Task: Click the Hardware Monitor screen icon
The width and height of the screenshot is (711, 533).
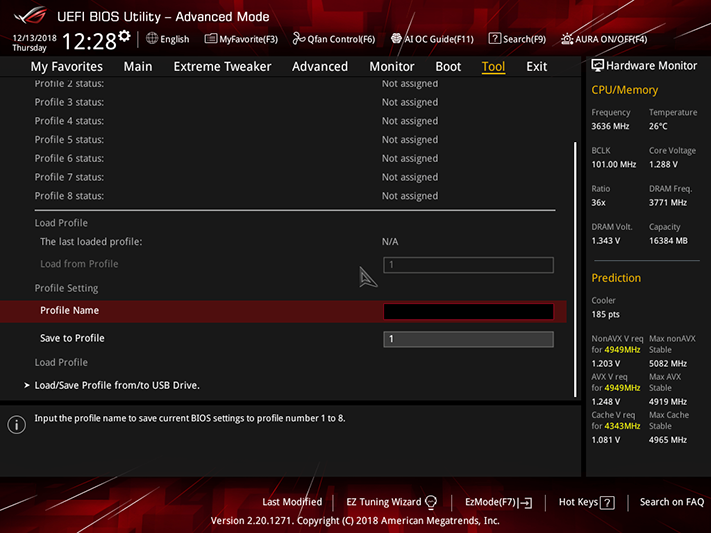Action: (598, 66)
